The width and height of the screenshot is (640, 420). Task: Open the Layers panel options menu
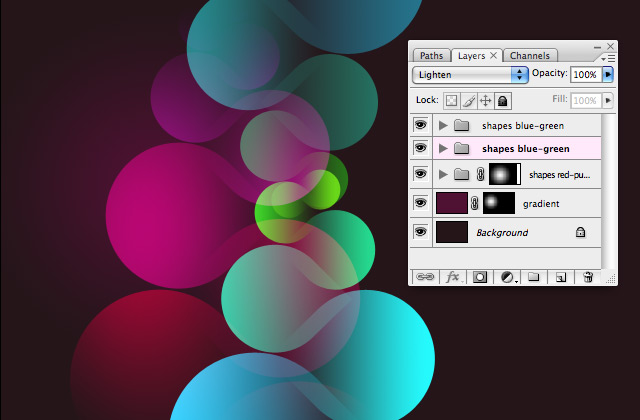pyautogui.click(x=608, y=59)
